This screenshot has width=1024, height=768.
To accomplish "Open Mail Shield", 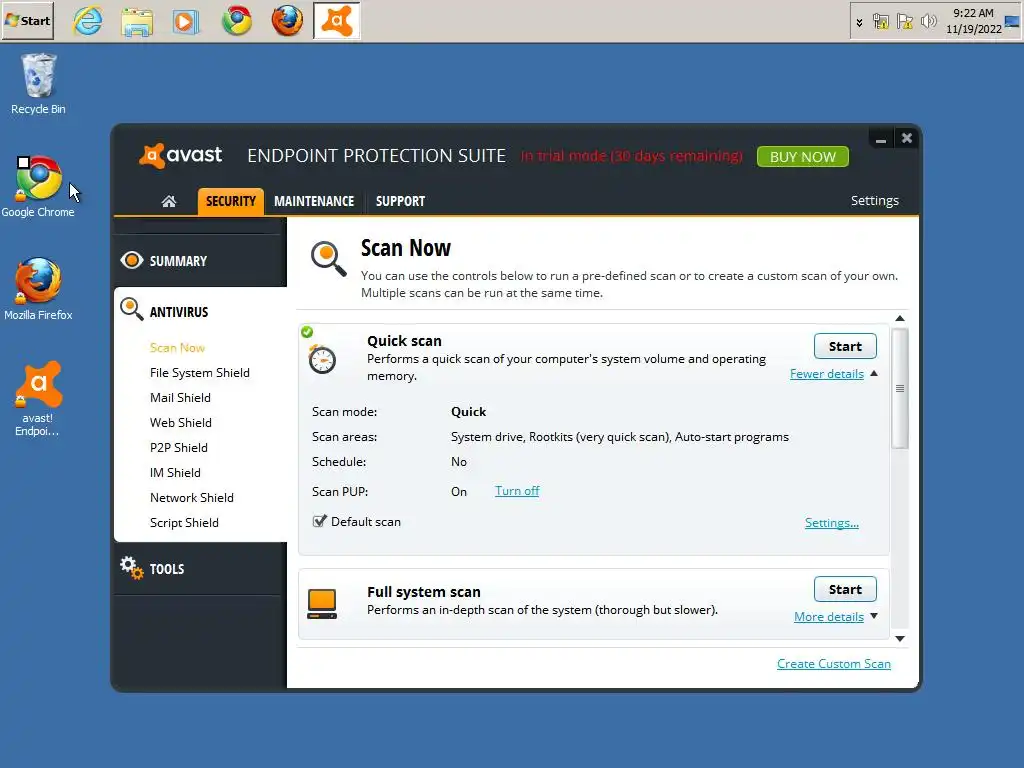I will pos(180,397).
